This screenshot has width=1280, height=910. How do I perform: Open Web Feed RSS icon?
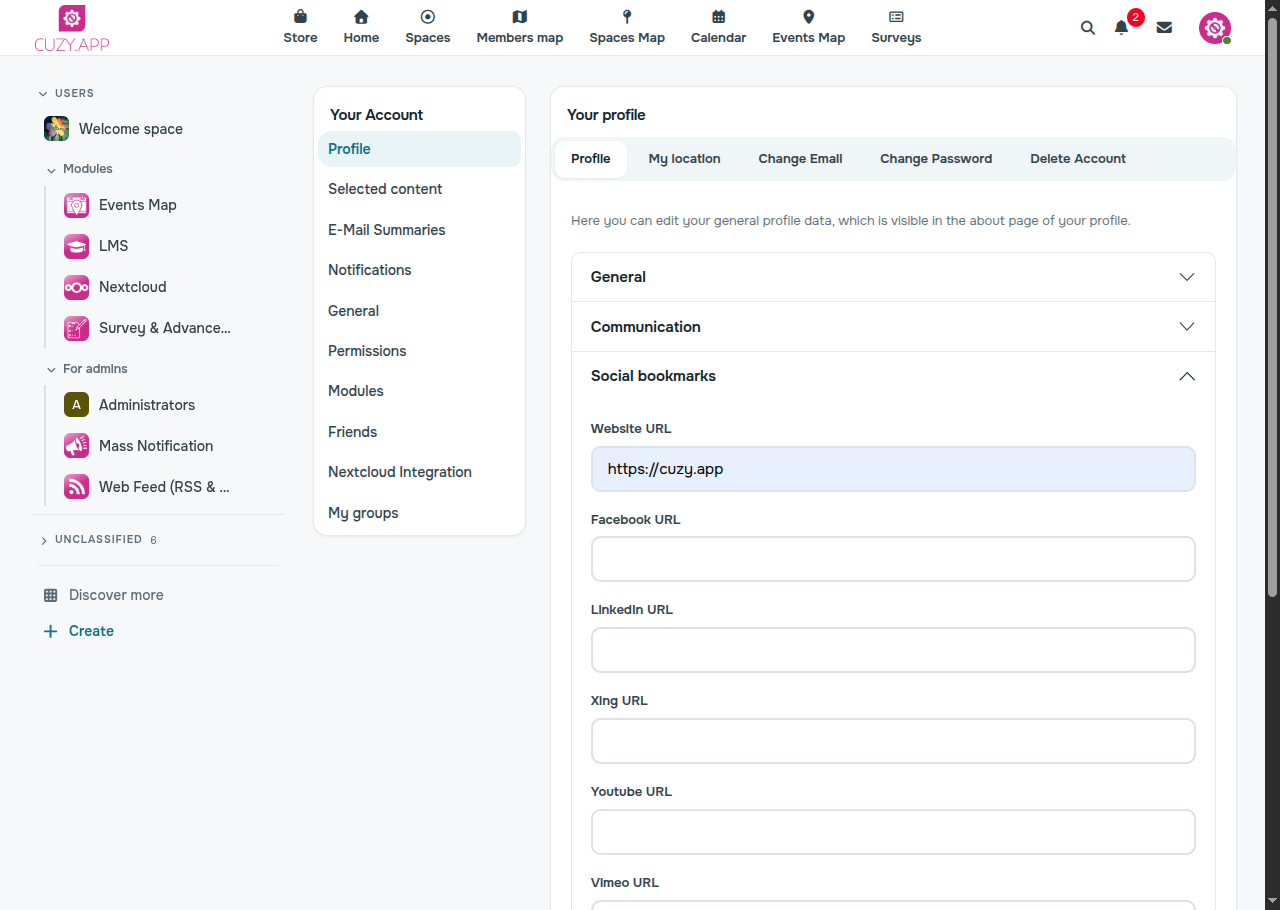tap(76, 487)
